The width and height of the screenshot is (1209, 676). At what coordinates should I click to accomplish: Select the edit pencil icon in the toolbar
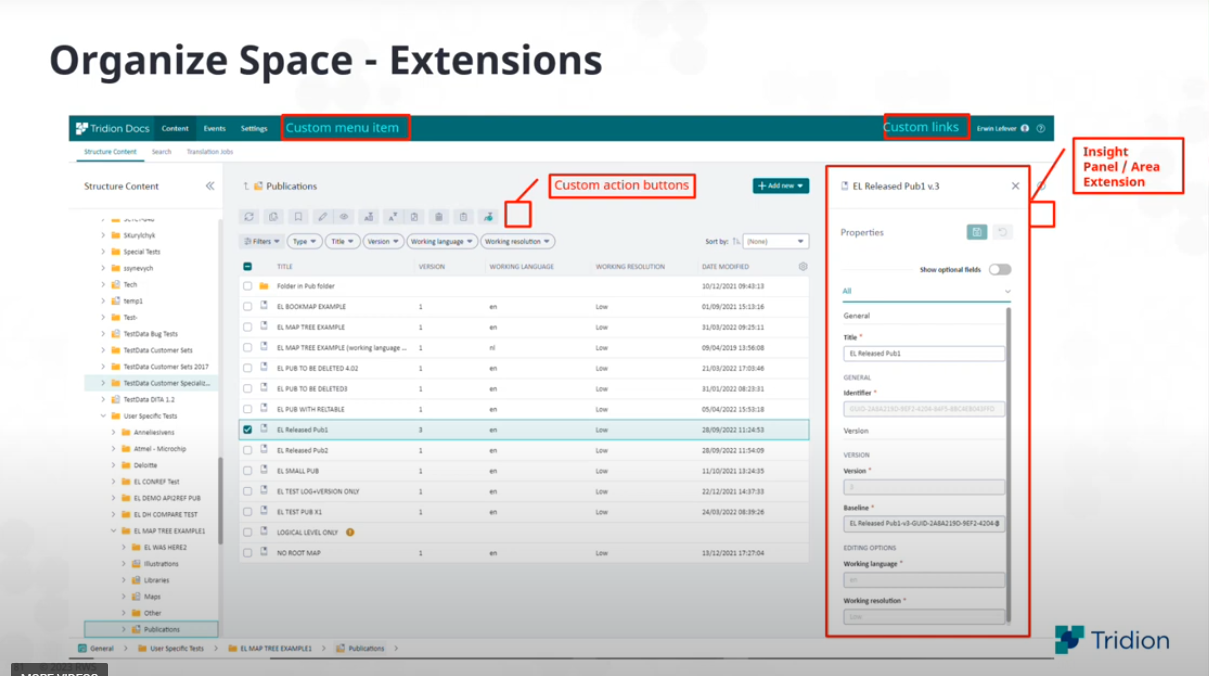pyautogui.click(x=322, y=216)
